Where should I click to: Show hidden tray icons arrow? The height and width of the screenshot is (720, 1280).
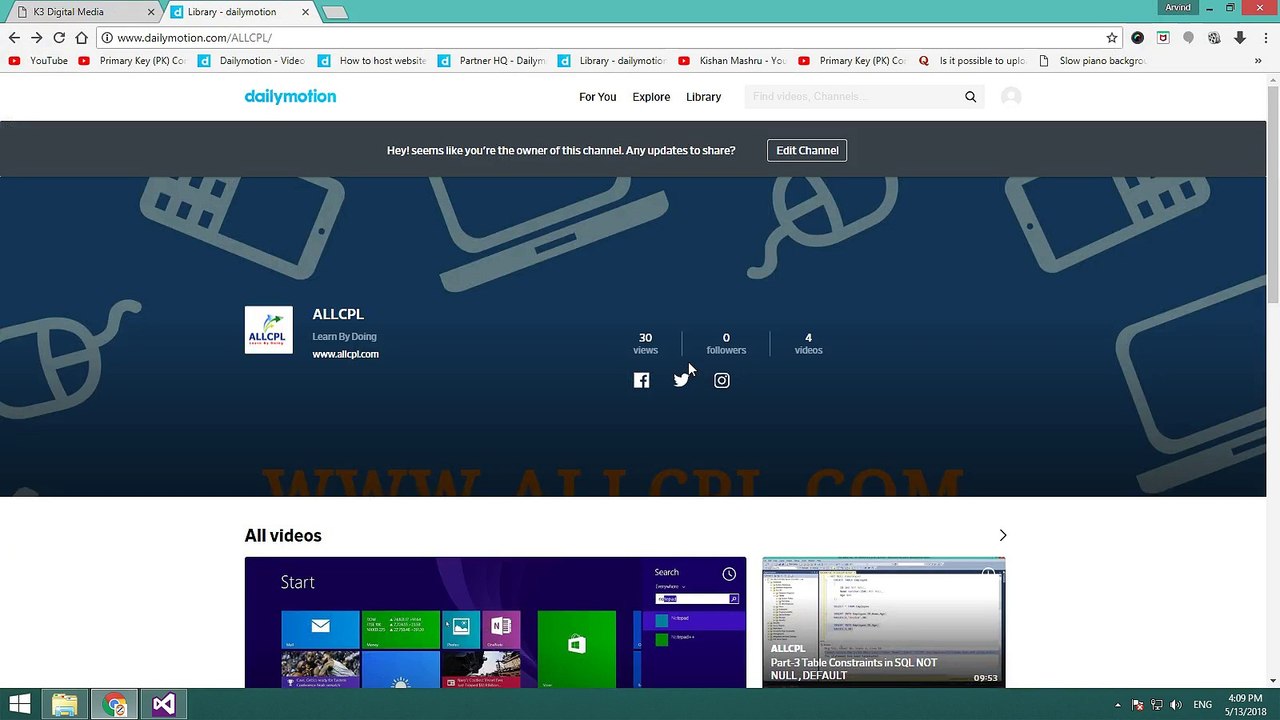(x=1118, y=705)
